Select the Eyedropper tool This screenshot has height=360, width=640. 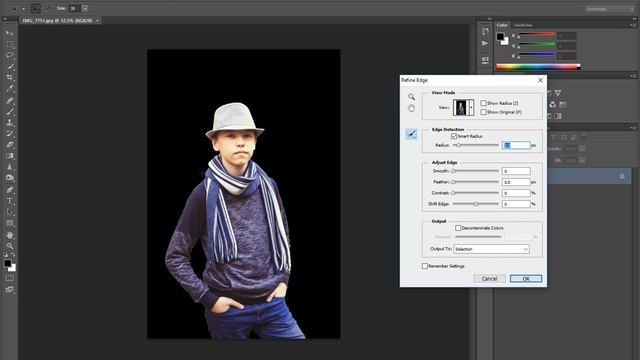point(9,88)
